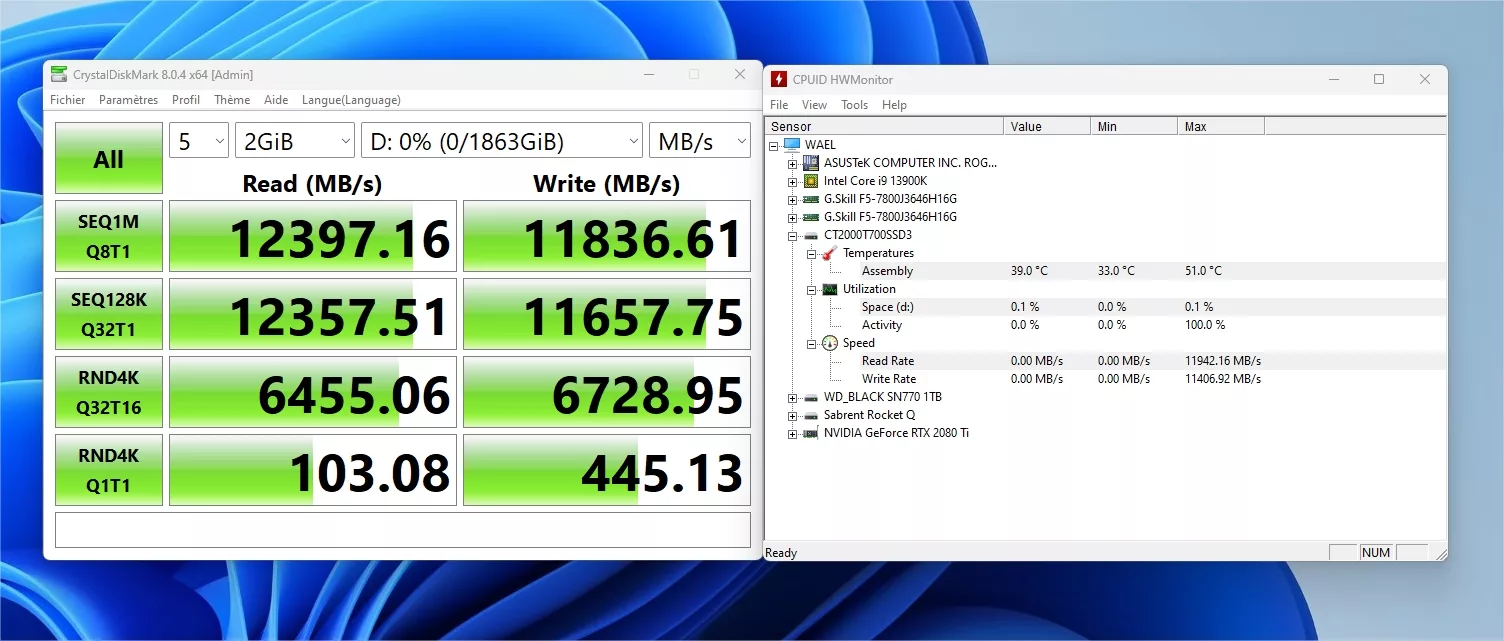Open the 2GiB test size dropdown
Screen dimensions: 1504x641
[x=295, y=141]
